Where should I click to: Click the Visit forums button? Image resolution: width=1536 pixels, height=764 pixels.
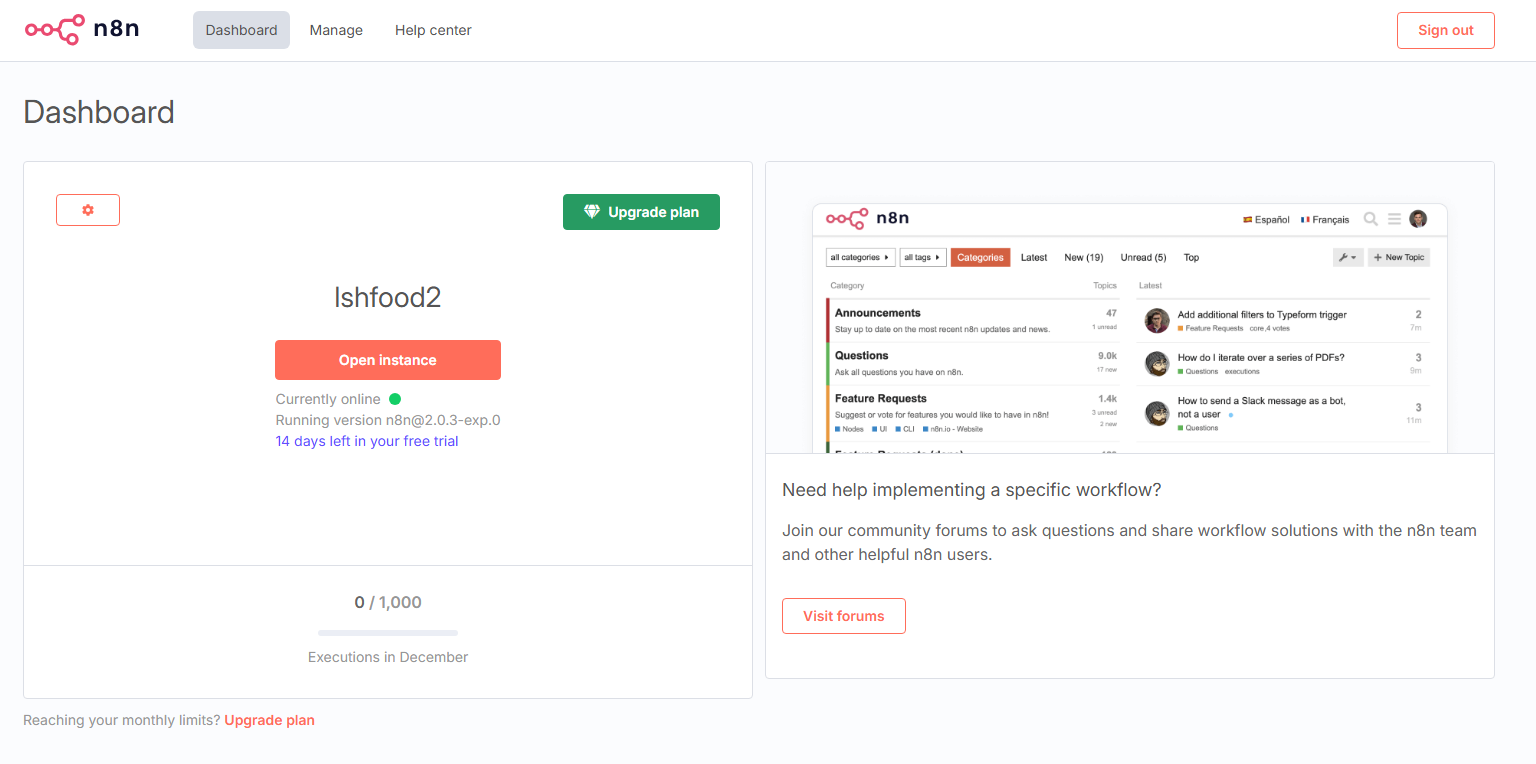coord(844,616)
